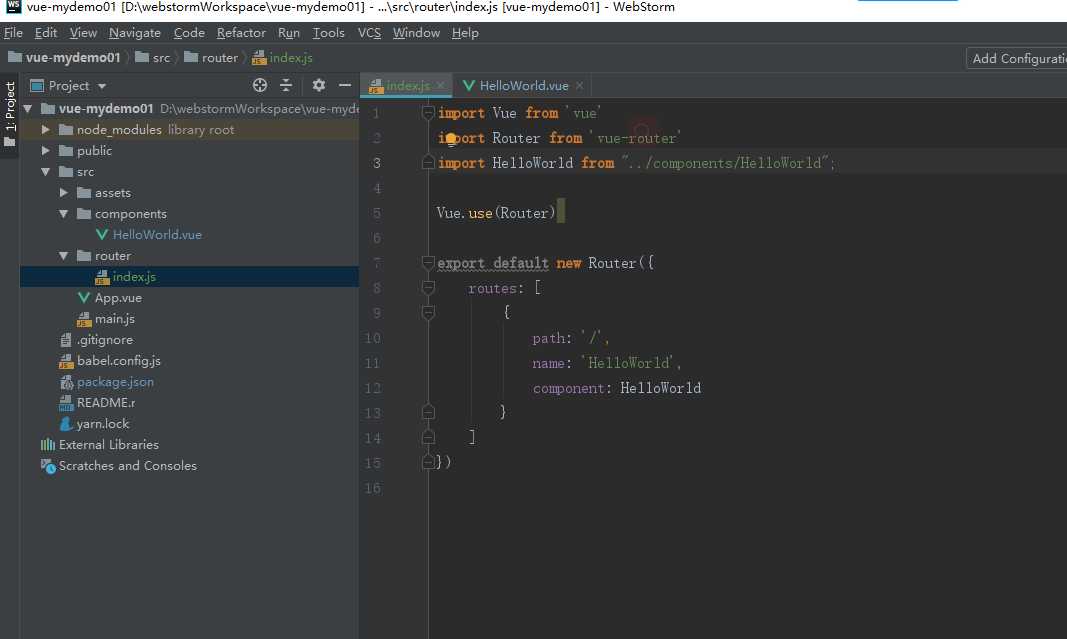Image resolution: width=1067 pixels, height=639 pixels.
Task: Collapse the export default fold marker on line 7
Action: tap(428, 263)
